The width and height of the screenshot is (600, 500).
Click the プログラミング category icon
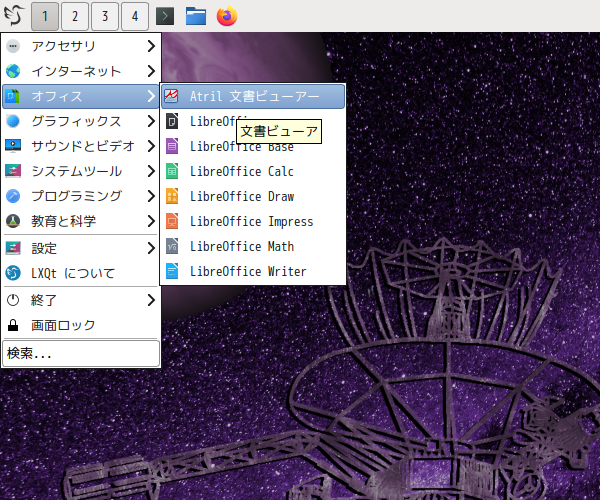tap(13, 196)
